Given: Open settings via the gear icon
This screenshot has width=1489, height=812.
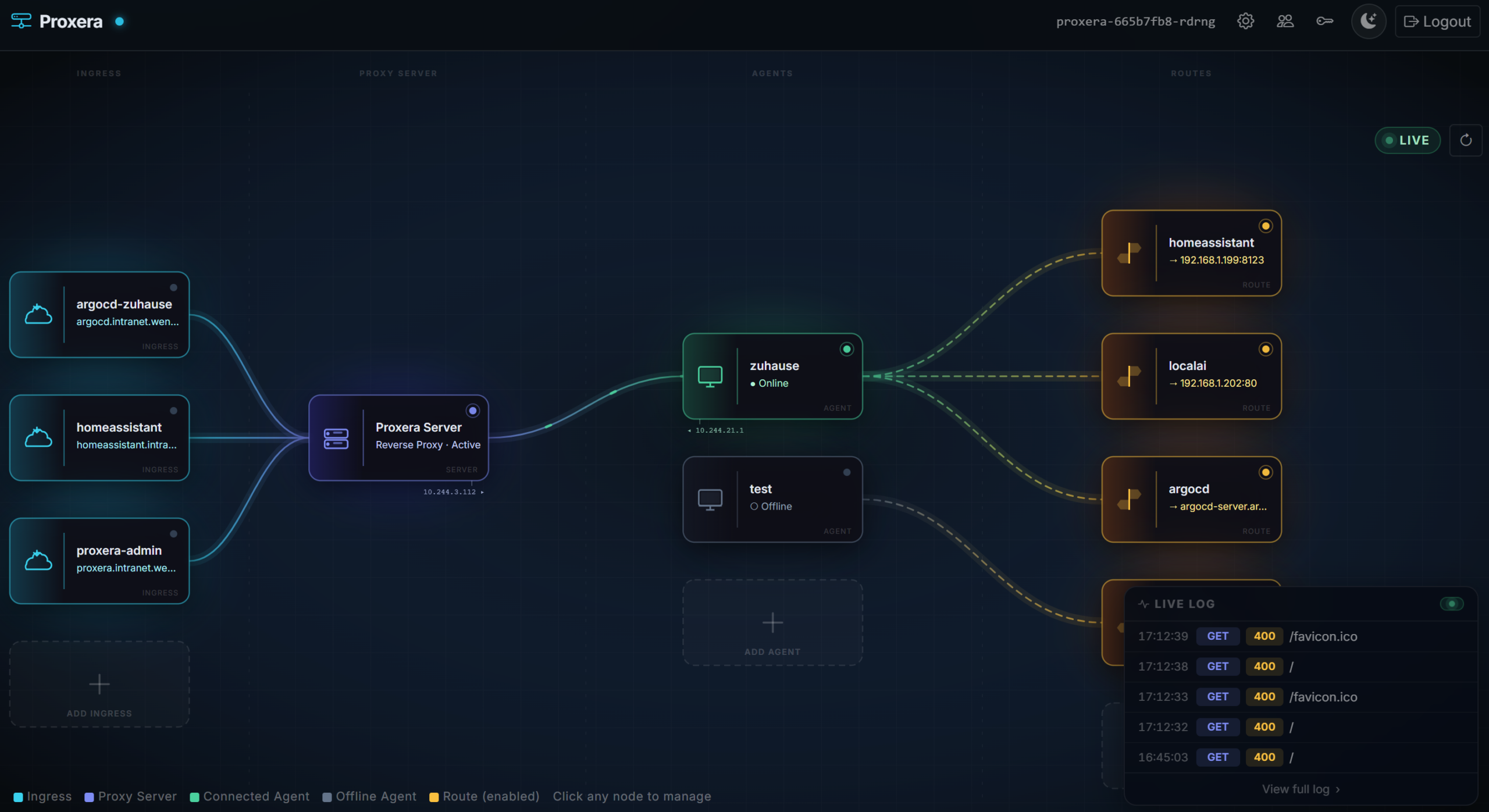Looking at the screenshot, I should coord(1245,22).
